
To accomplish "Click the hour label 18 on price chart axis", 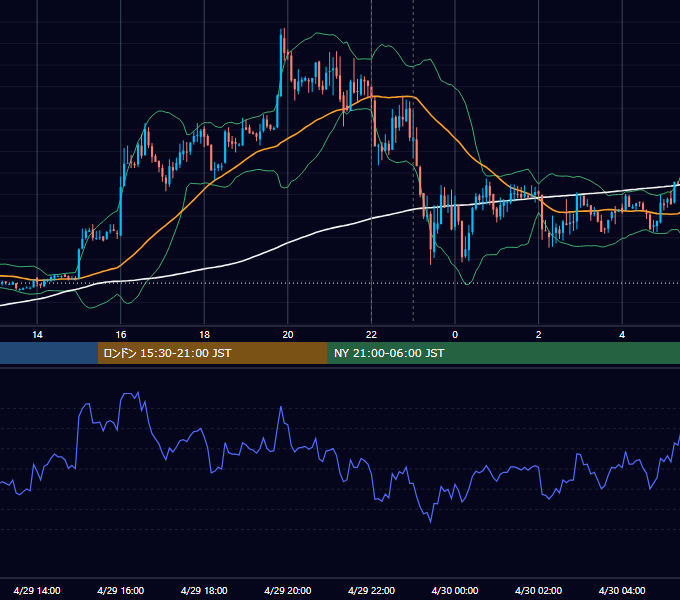I will pyautogui.click(x=204, y=335).
